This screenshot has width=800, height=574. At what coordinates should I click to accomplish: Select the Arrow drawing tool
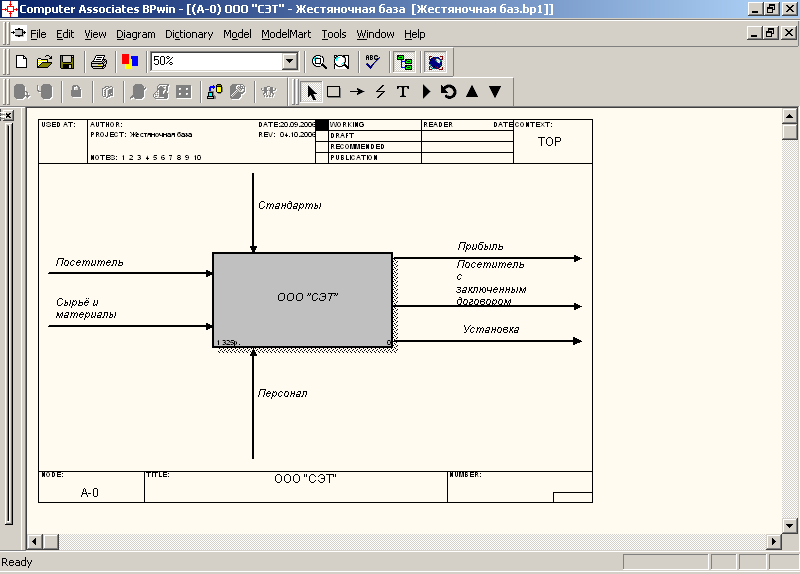[x=357, y=92]
